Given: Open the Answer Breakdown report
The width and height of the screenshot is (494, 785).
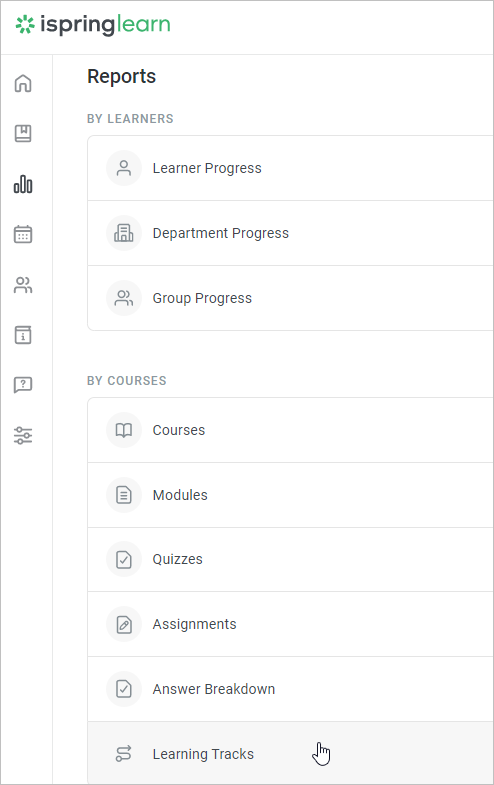Looking at the screenshot, I should (291, 689).
